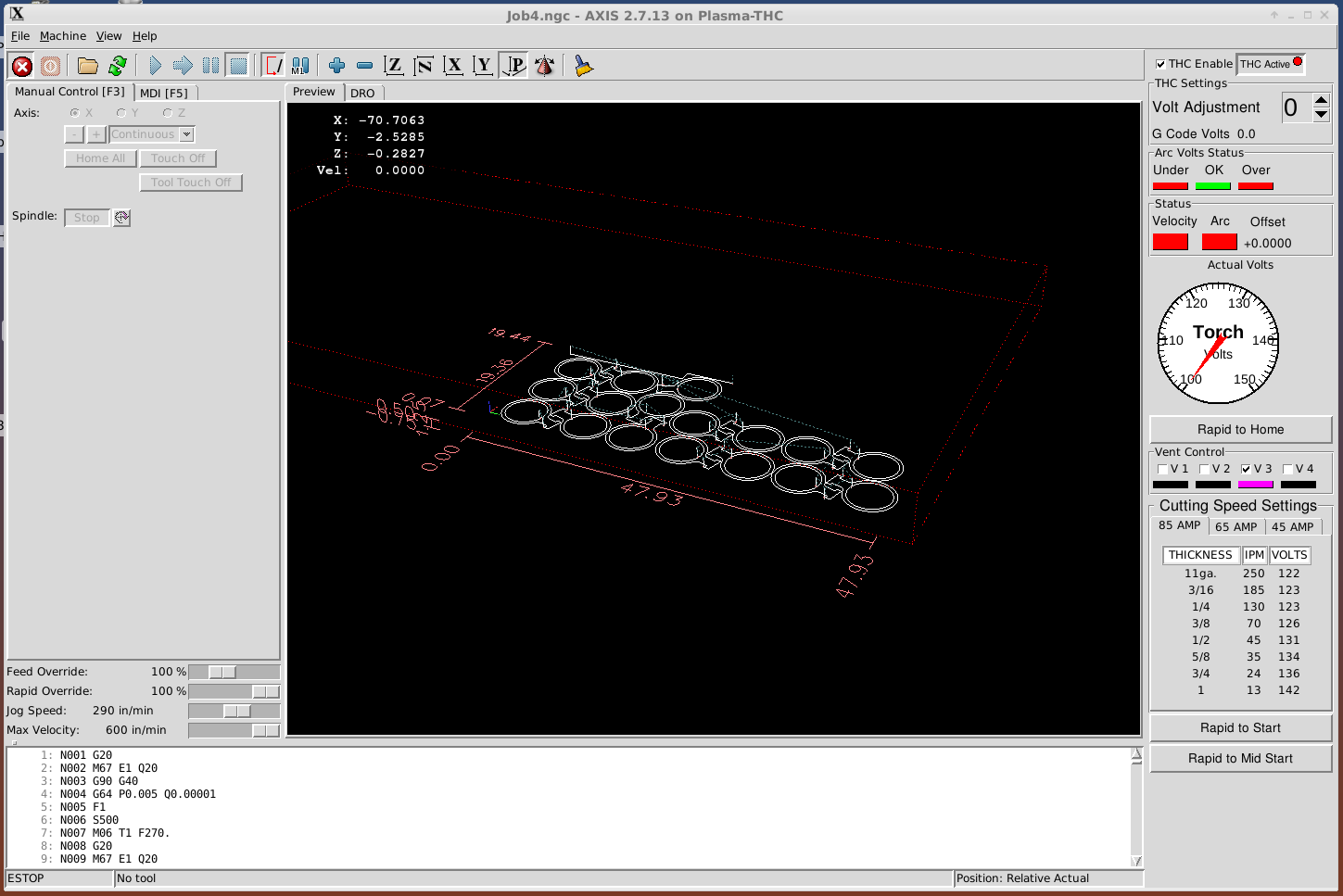Click the Rapid to Mid Start button
Screen dimensions: 1343x896
coord(1241,758)
